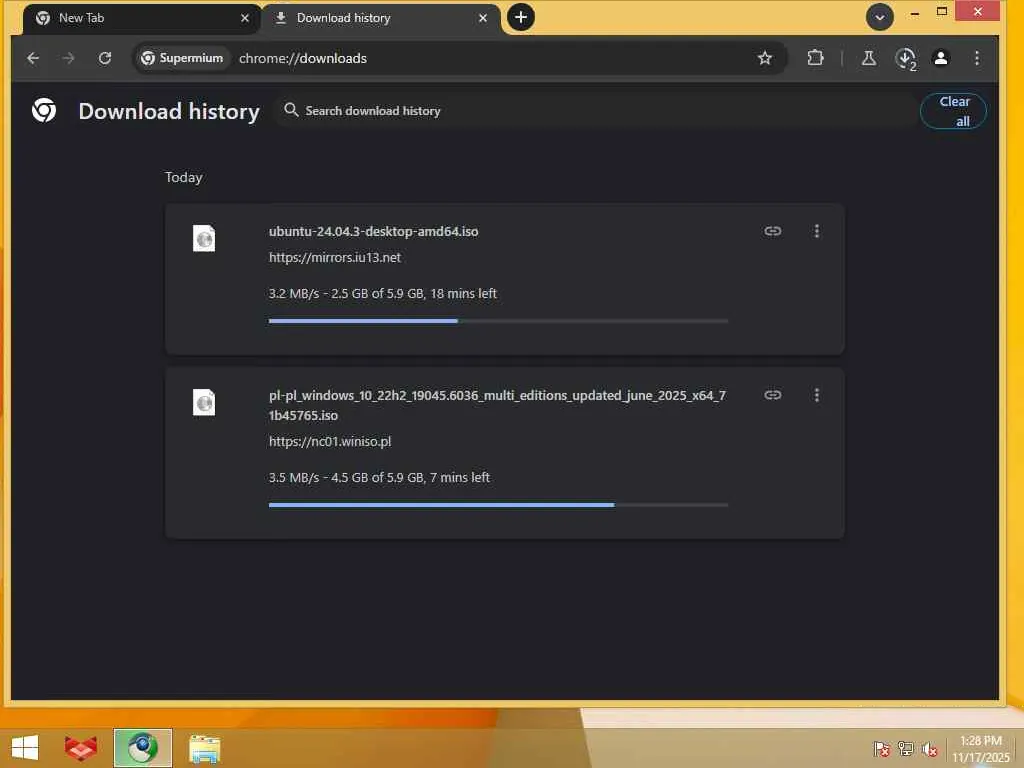This screenshot has width=1024, height=768.
Task: Click the Windows 10 ISO file icon
Action: click(x=204, y=402)
